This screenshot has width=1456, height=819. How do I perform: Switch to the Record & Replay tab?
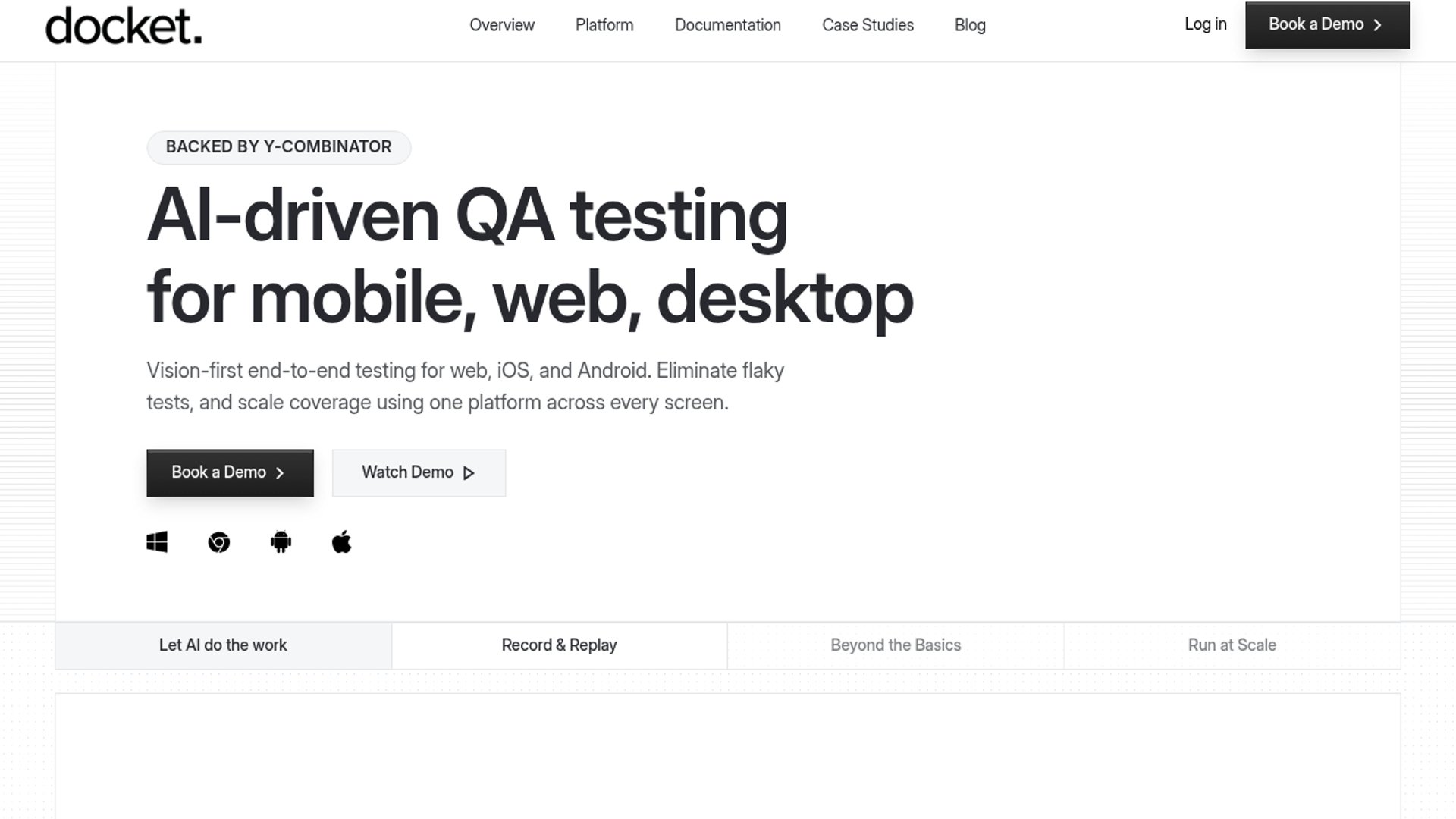(x=560, y=645)
